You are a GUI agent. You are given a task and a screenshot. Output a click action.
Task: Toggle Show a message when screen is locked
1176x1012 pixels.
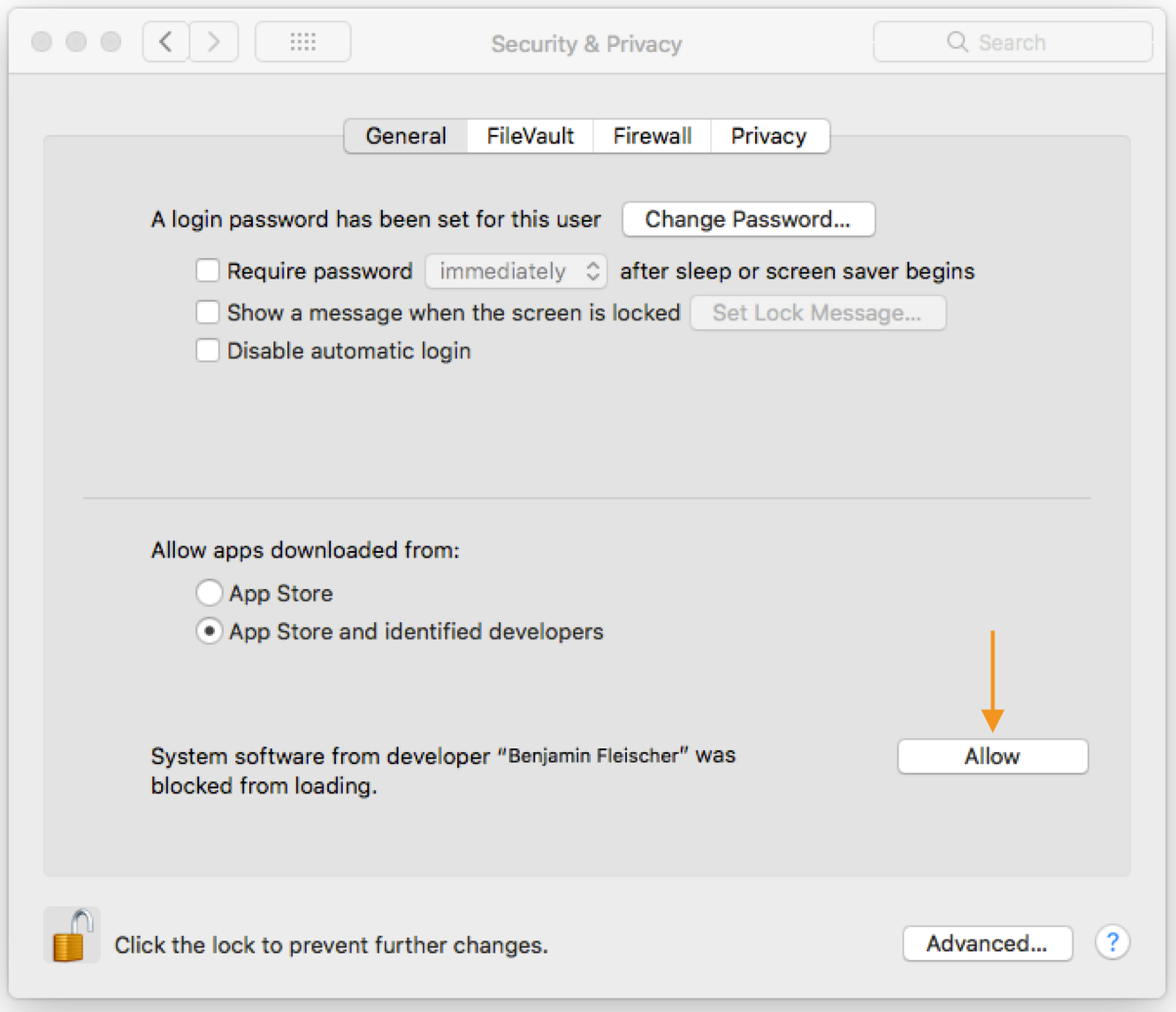[x=207, y=313]
